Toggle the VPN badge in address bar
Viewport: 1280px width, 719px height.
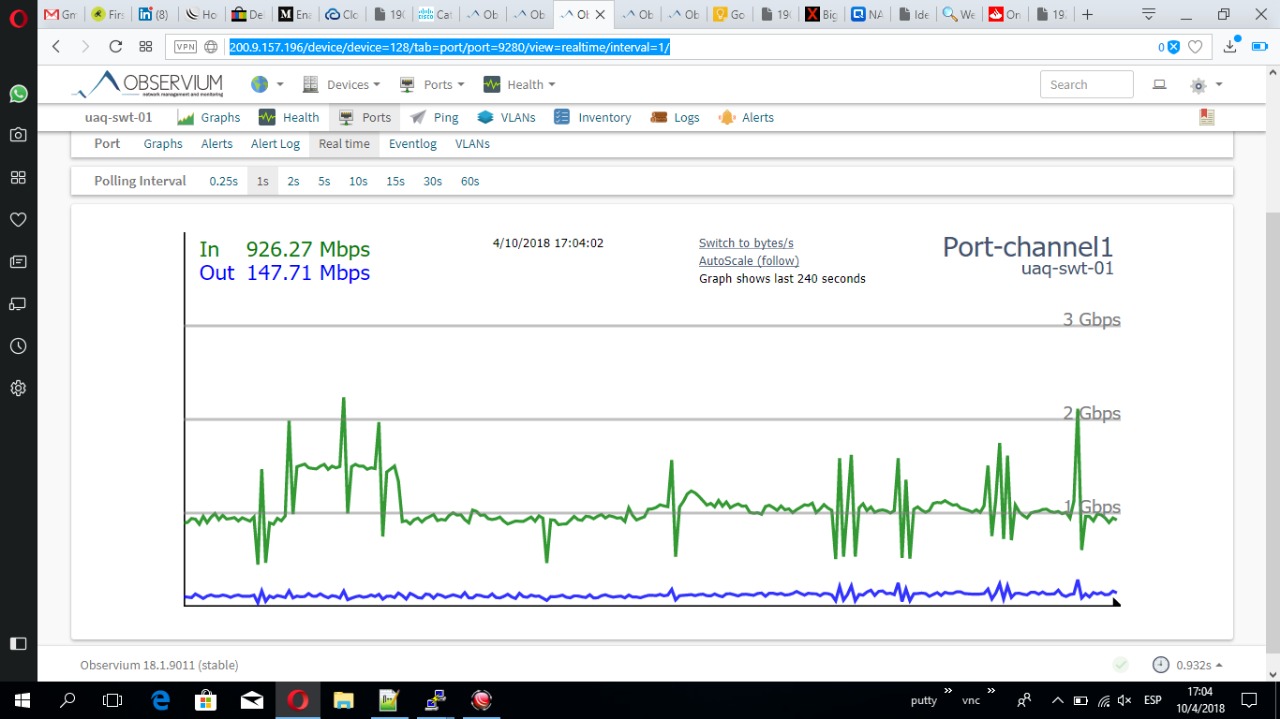(185, 46)
